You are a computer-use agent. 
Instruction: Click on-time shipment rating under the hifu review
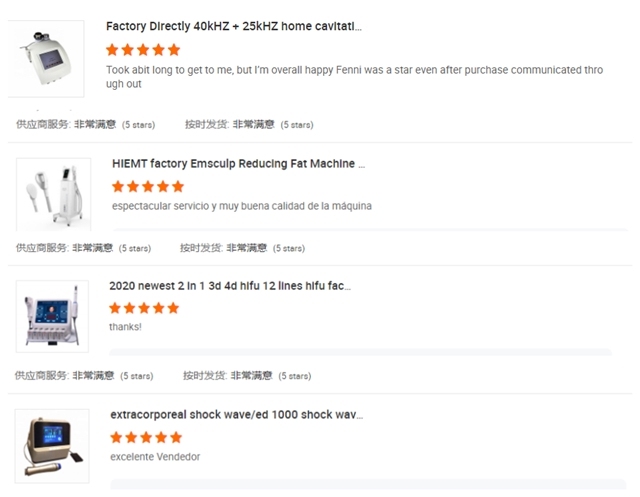[247, 375]
